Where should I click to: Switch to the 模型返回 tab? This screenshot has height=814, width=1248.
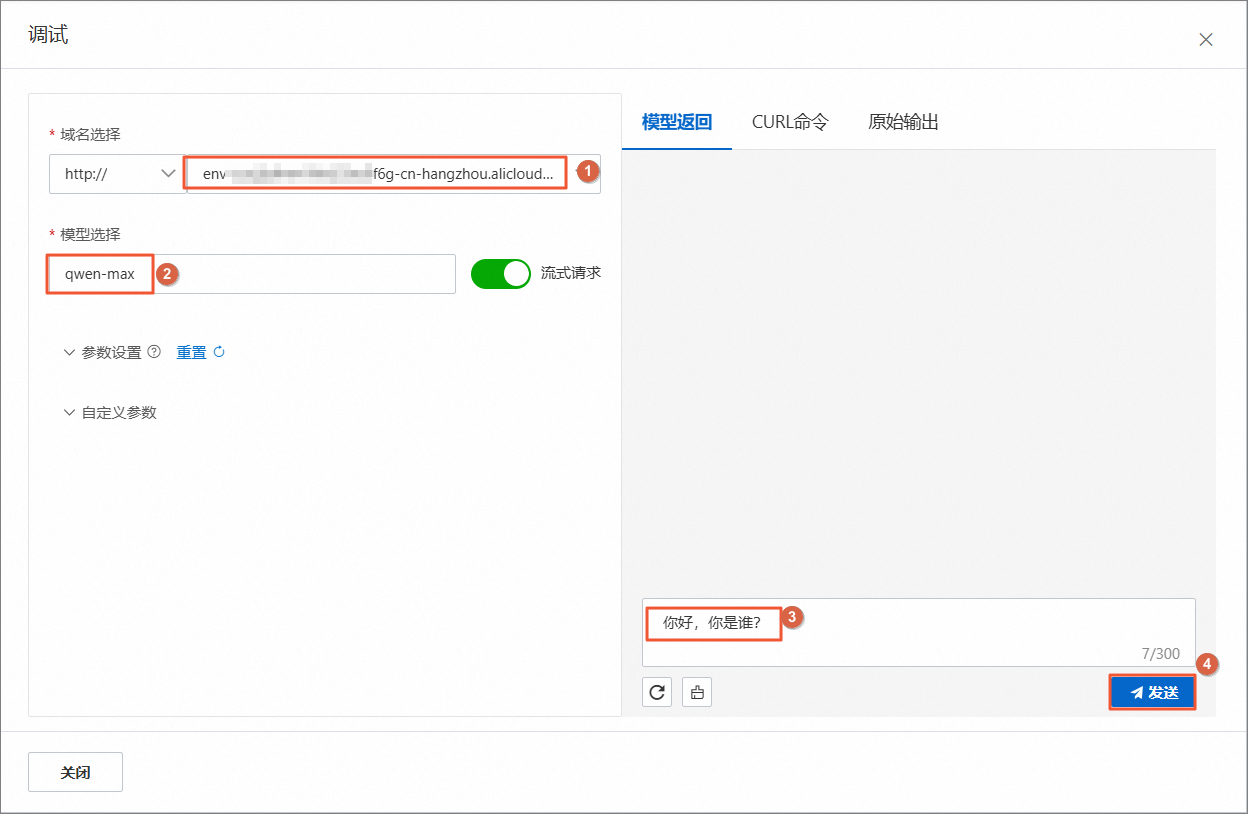(677, 122)
